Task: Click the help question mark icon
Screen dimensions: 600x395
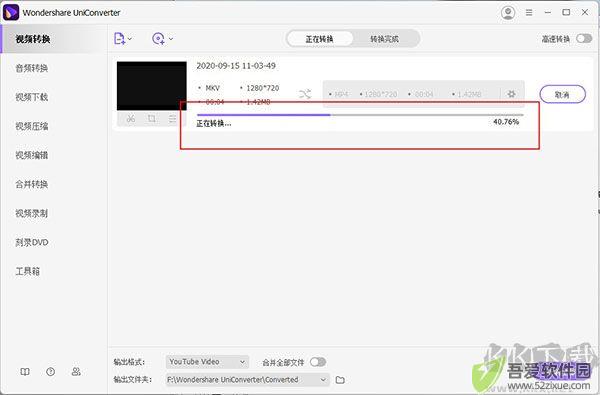Action: tap(51, 372)
